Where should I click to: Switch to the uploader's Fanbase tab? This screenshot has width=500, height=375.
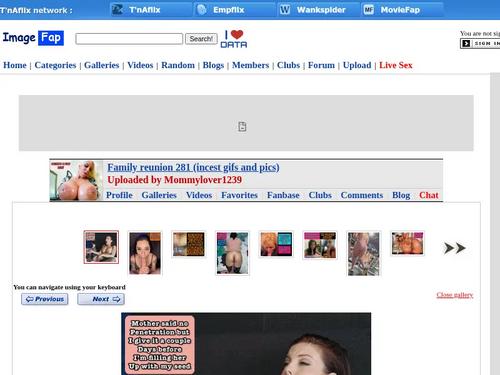pyautogui.click(x=283, y=195)
